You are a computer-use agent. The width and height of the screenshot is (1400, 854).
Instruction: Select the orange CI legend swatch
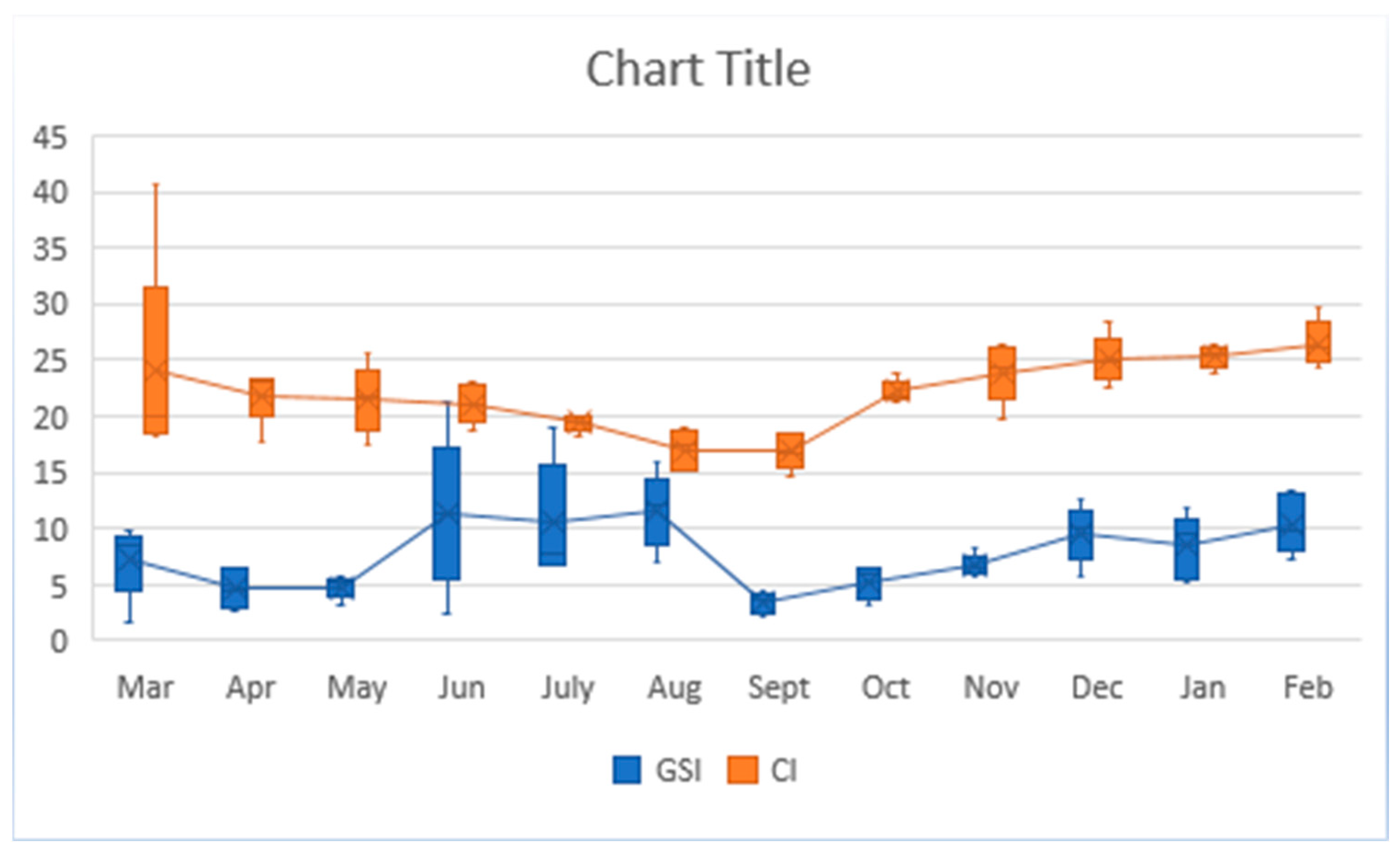click(x=742, y=770)
